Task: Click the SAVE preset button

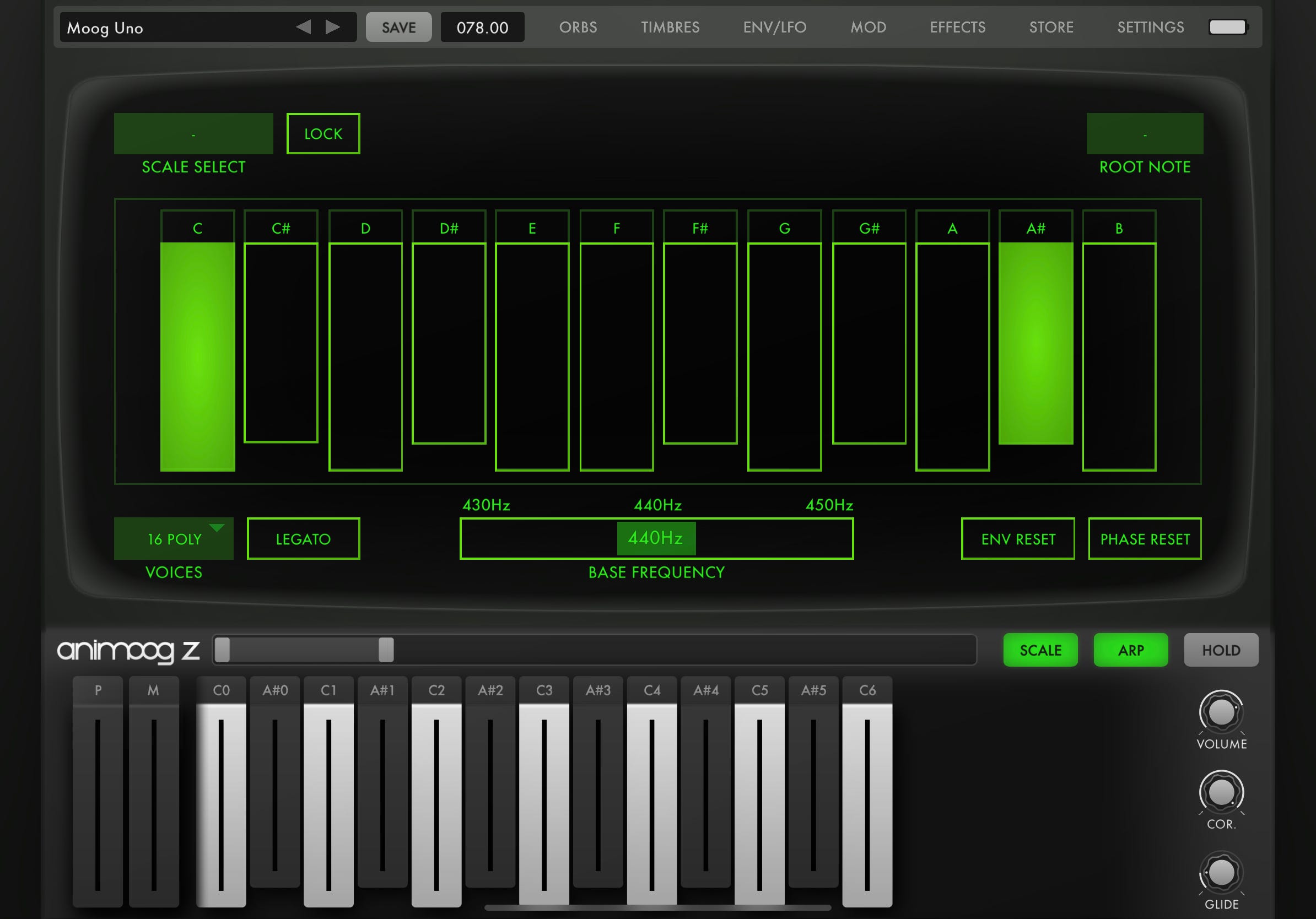Action: tap(399, 27)
